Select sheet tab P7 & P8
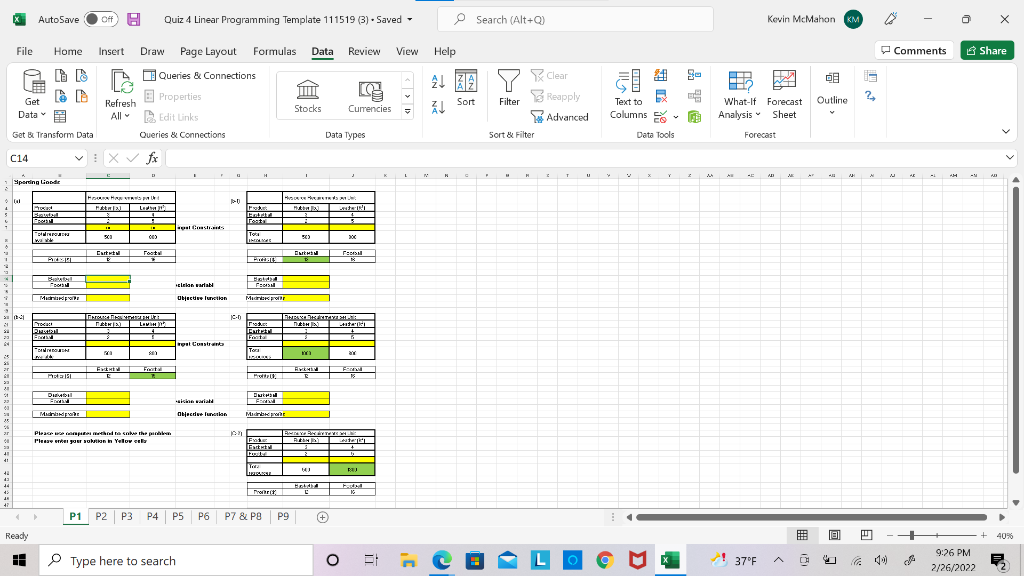 [243, 517]
